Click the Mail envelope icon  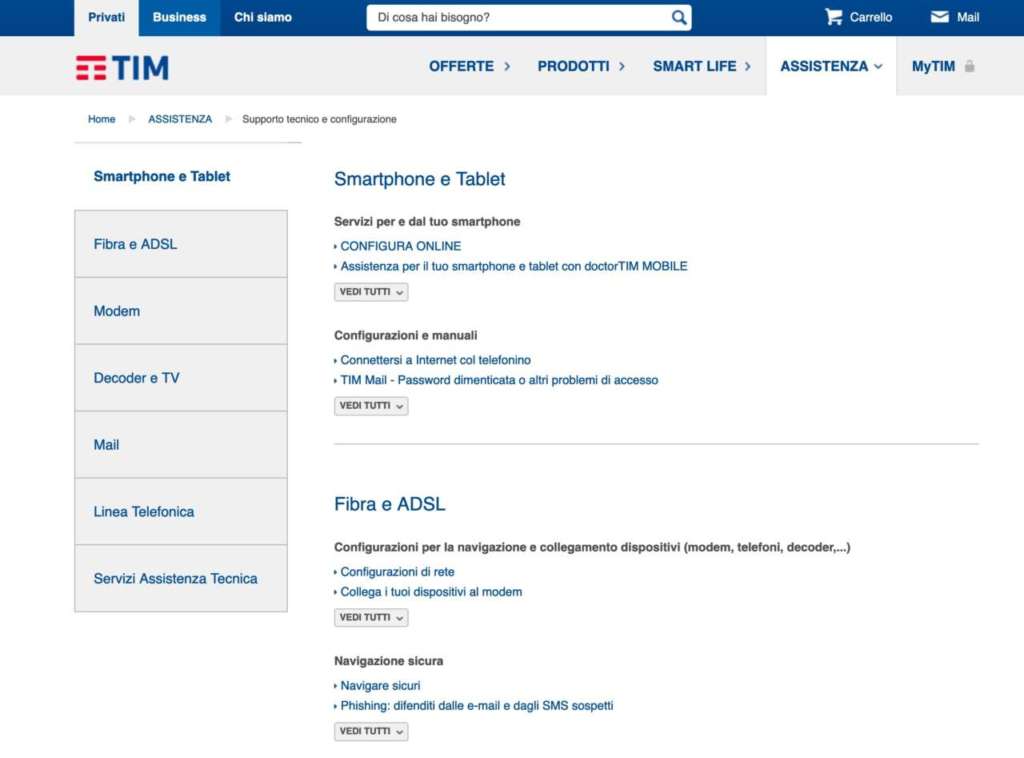coord(940,17)
